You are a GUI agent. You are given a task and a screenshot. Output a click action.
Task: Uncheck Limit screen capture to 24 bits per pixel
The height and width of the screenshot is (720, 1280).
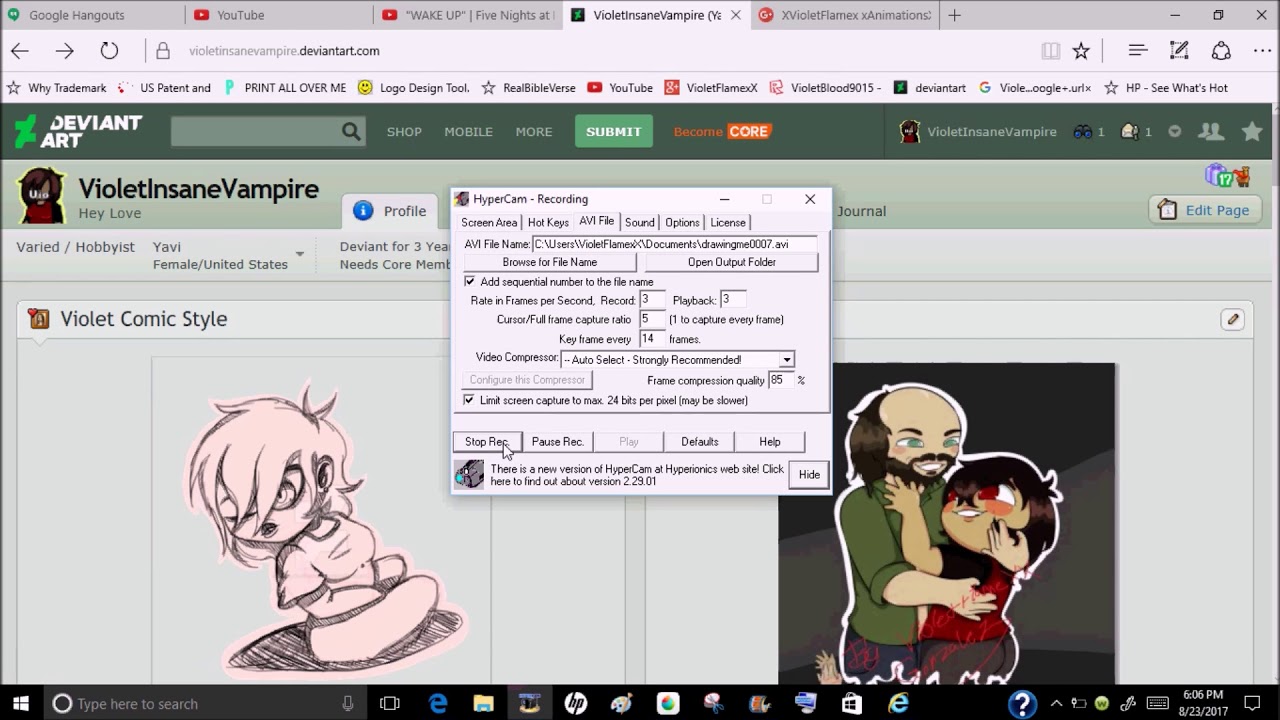[469, 400]
